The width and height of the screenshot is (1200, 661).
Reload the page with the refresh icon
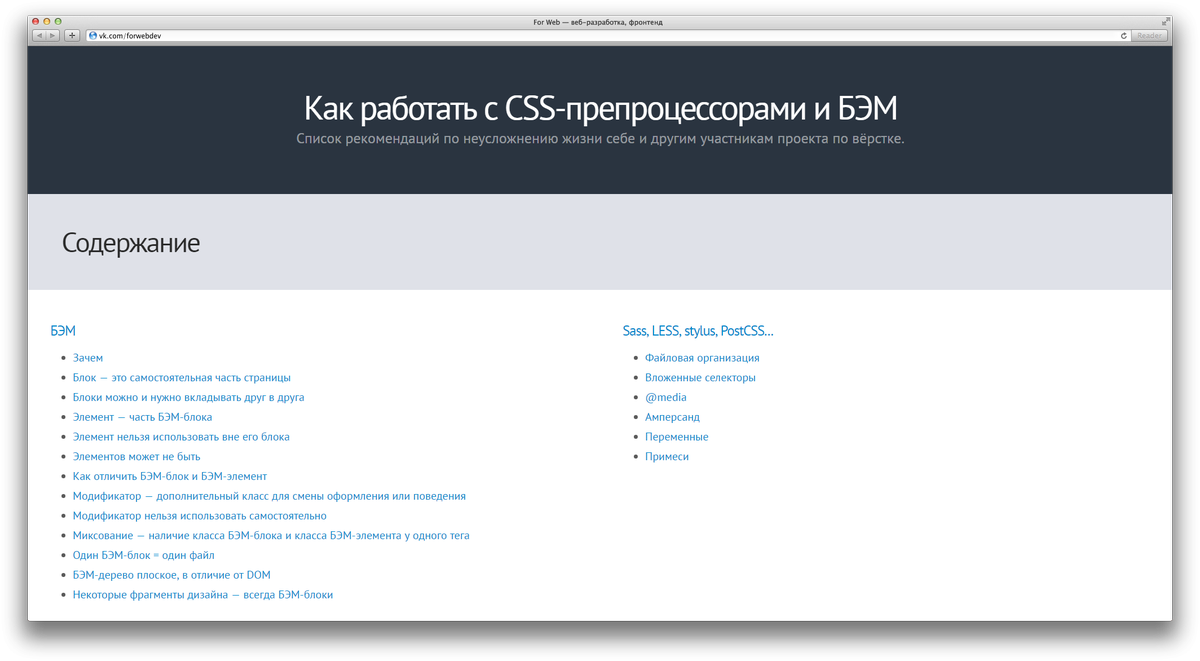click(x=1123, y=35)
